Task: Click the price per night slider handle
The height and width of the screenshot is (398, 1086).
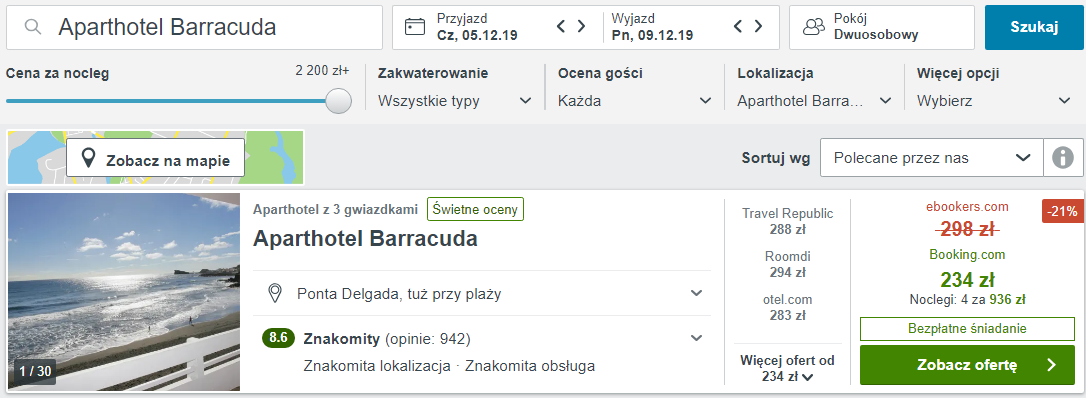Action: click(x=339, y=101)
